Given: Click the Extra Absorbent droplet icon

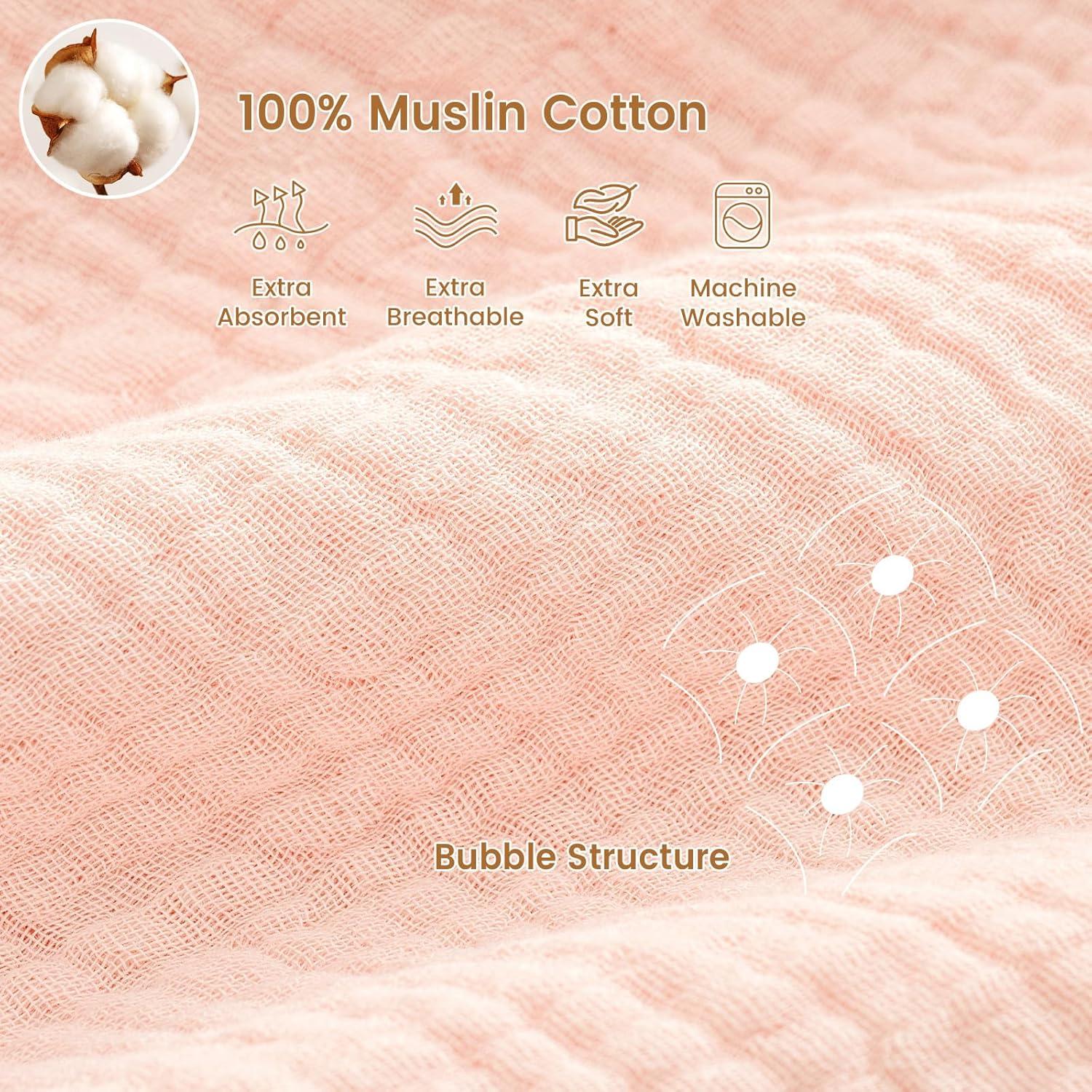Looking at the screenshot, I should [281, 216].
